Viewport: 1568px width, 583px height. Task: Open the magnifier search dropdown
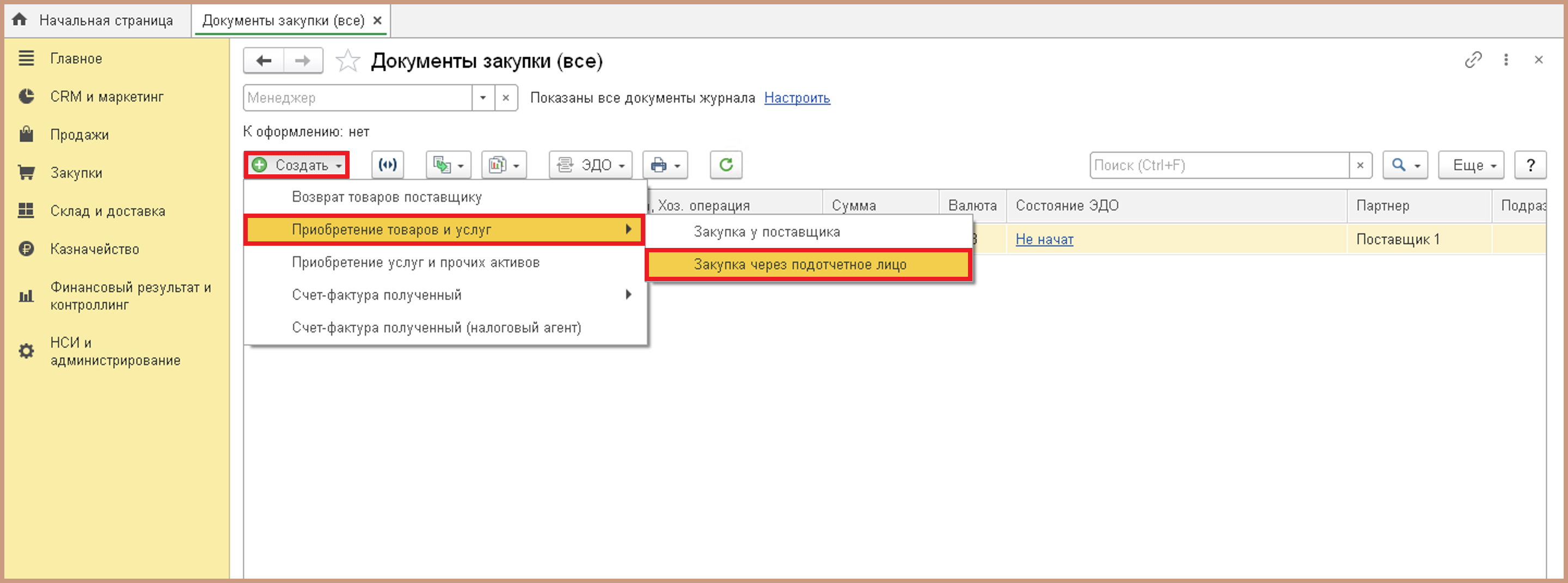click(x=1405, y=165)
